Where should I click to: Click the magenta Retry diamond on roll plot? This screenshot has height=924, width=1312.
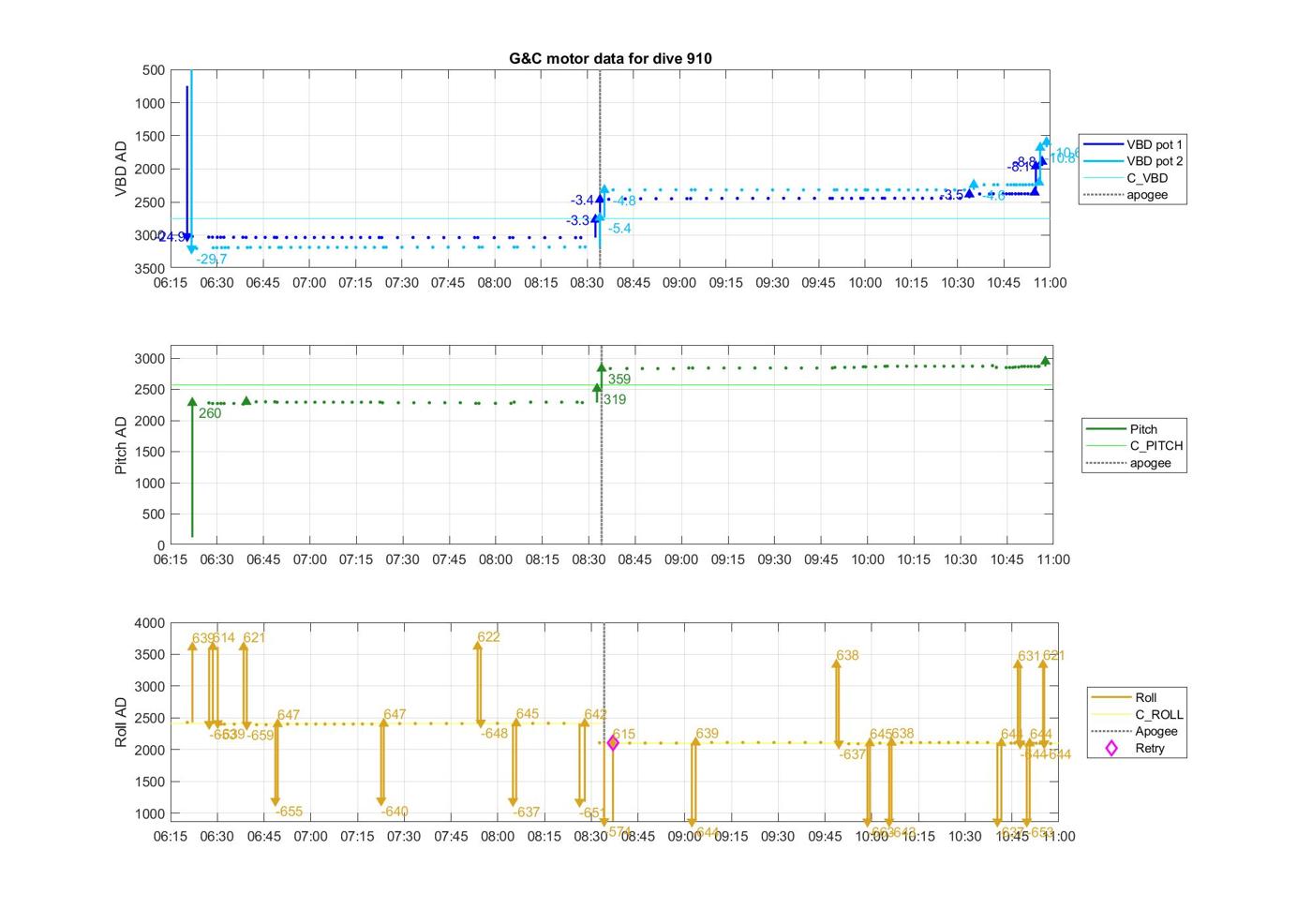coord(613,743)
